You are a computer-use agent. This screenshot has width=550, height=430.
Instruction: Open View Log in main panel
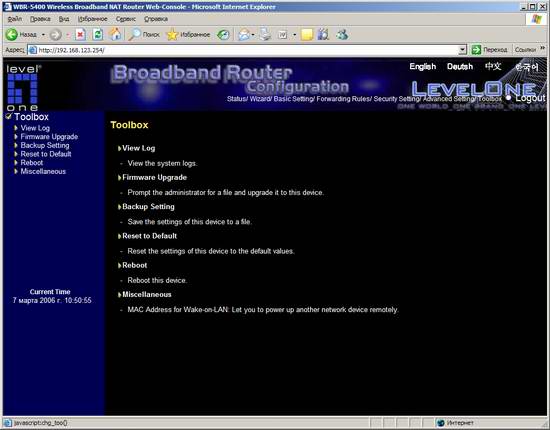pyautogui.click(x=139, y=148)
